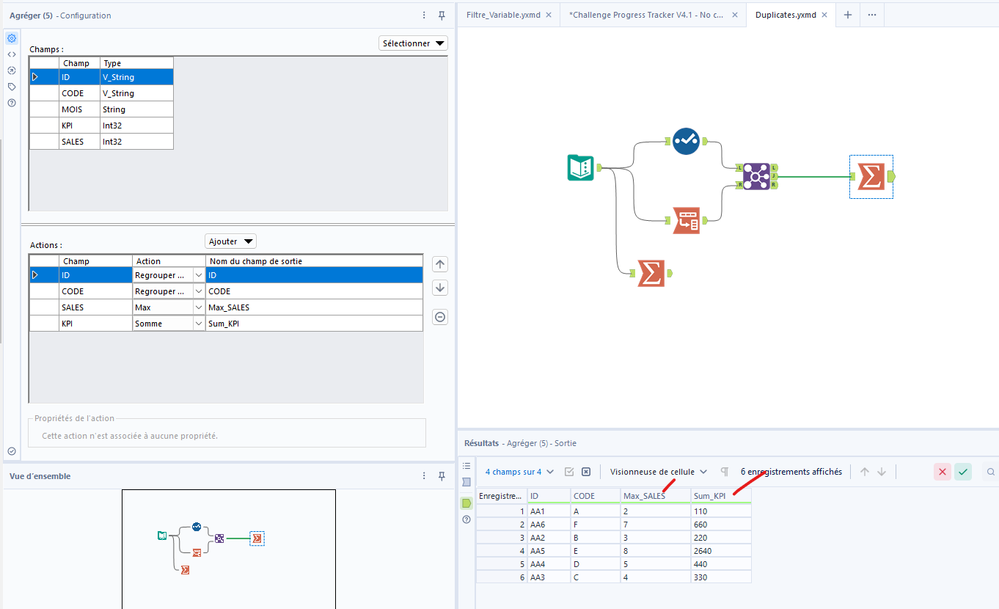Select the MOIS field row in Champs
The width and height of the screenshot is (999, 609).
point(101,110)
